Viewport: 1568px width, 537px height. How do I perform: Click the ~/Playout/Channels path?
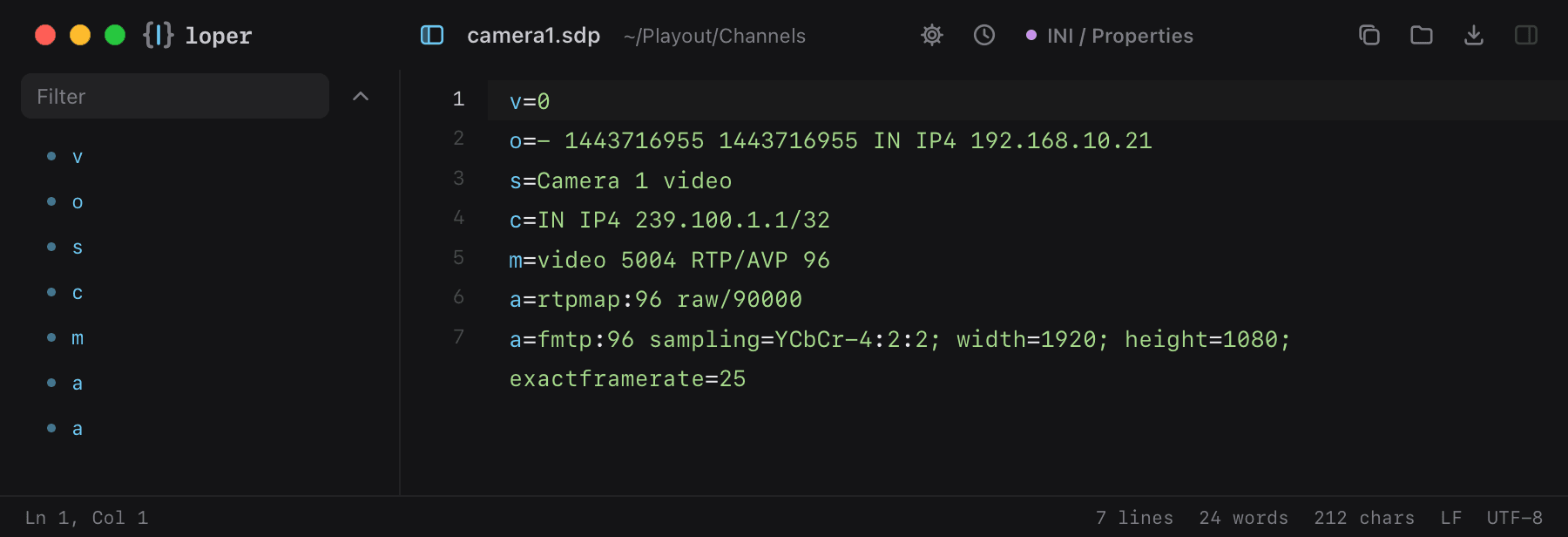click(714, 36)
